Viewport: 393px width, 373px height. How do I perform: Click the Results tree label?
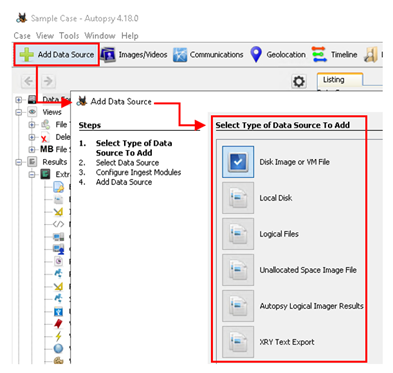pyautogui.click(x=55, y=162)
